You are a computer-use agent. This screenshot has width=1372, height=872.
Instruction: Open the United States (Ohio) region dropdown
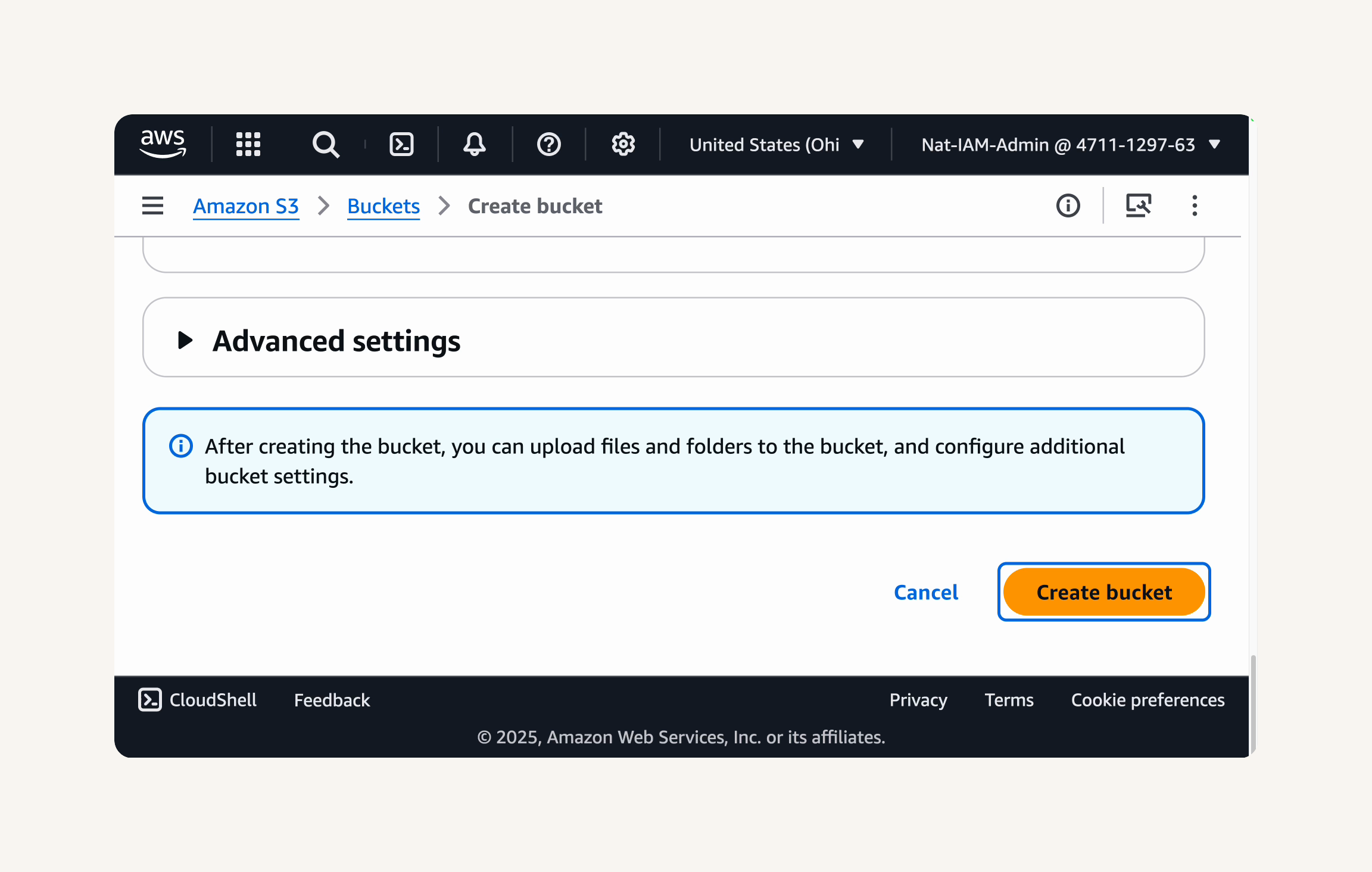[x=777, y=145]
